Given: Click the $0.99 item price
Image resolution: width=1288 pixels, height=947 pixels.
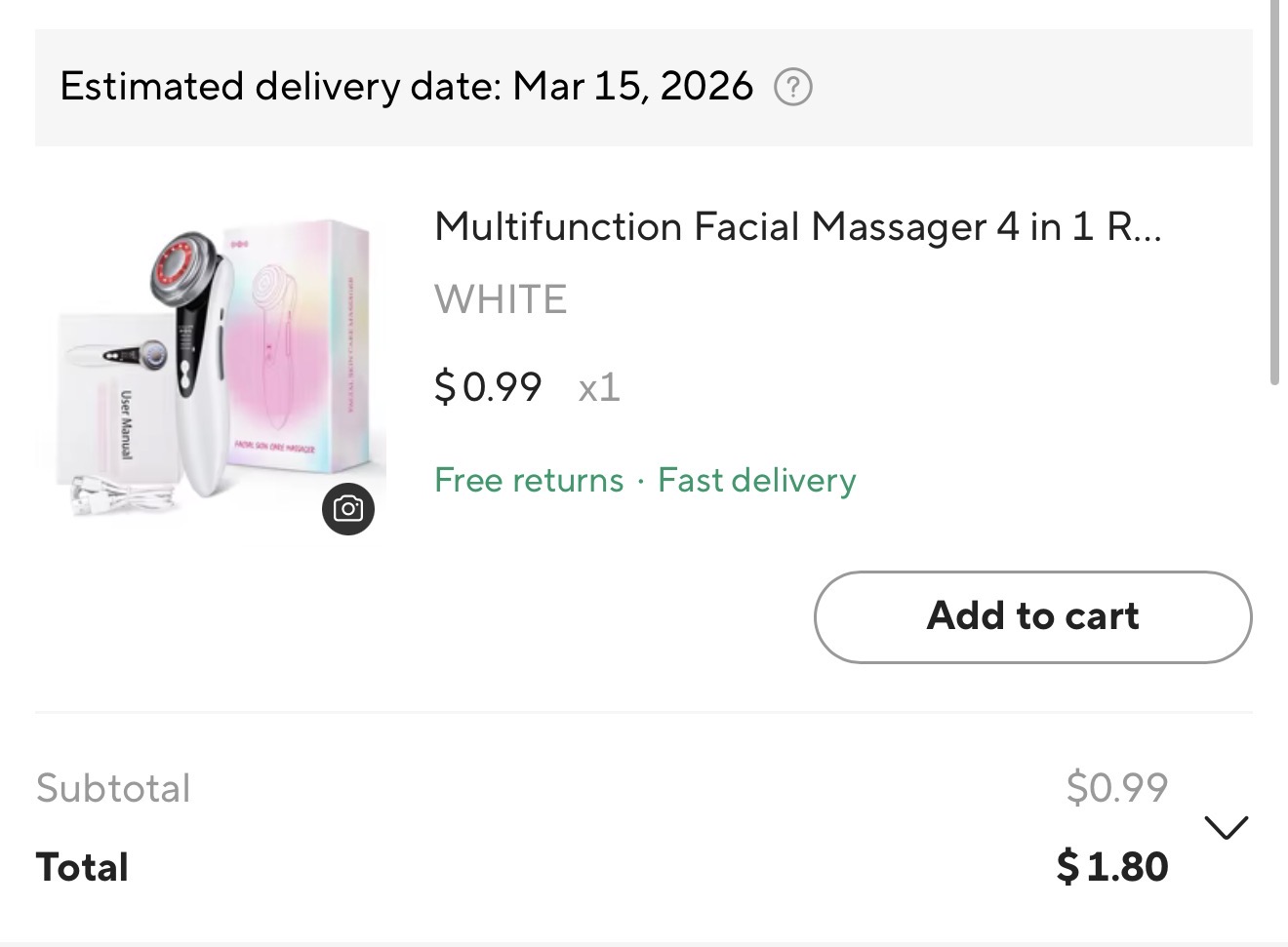Looking at the screenshot, I should click(488, 387).
